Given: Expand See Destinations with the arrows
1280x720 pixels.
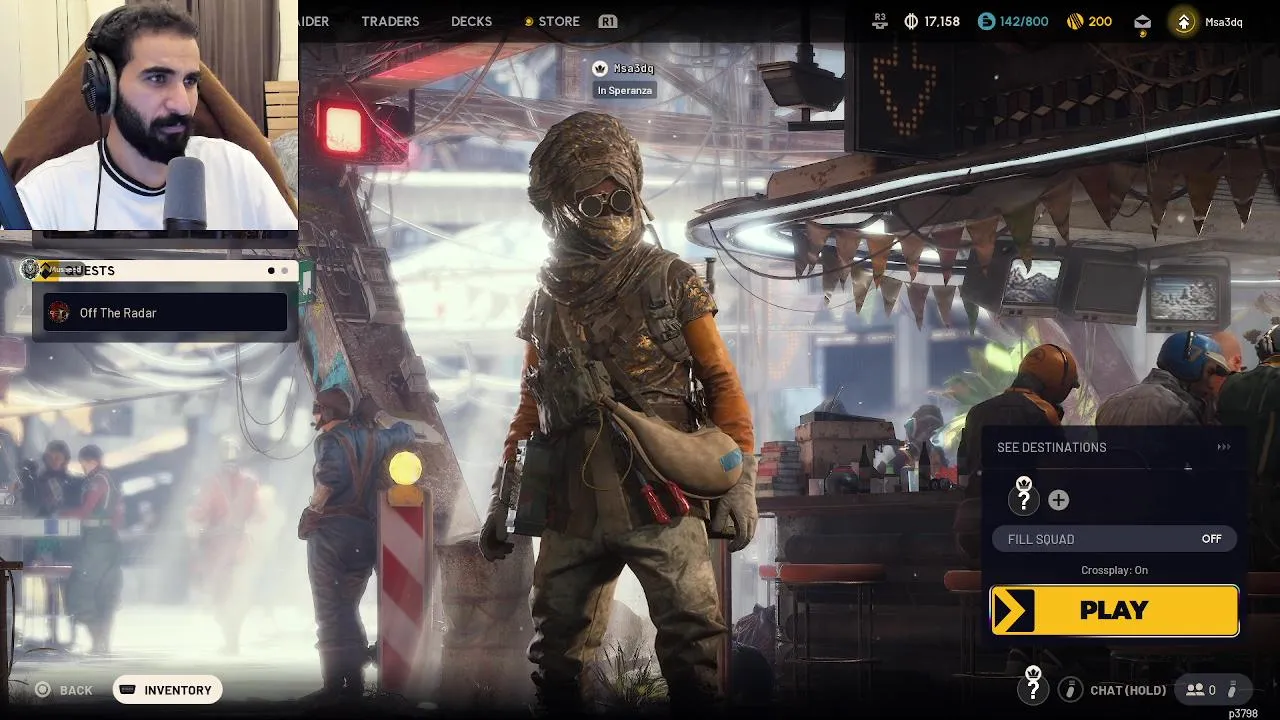Looking at the screenshot, I should point(1223,447).
